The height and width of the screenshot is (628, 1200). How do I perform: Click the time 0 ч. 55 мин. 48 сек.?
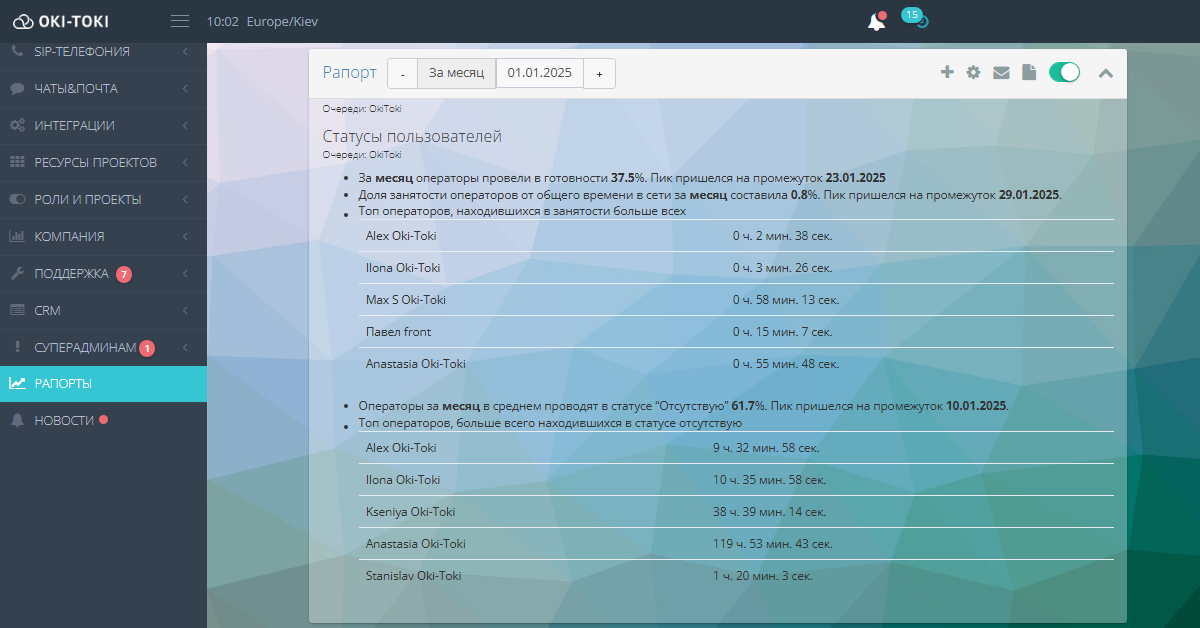(x=786, y=364)
